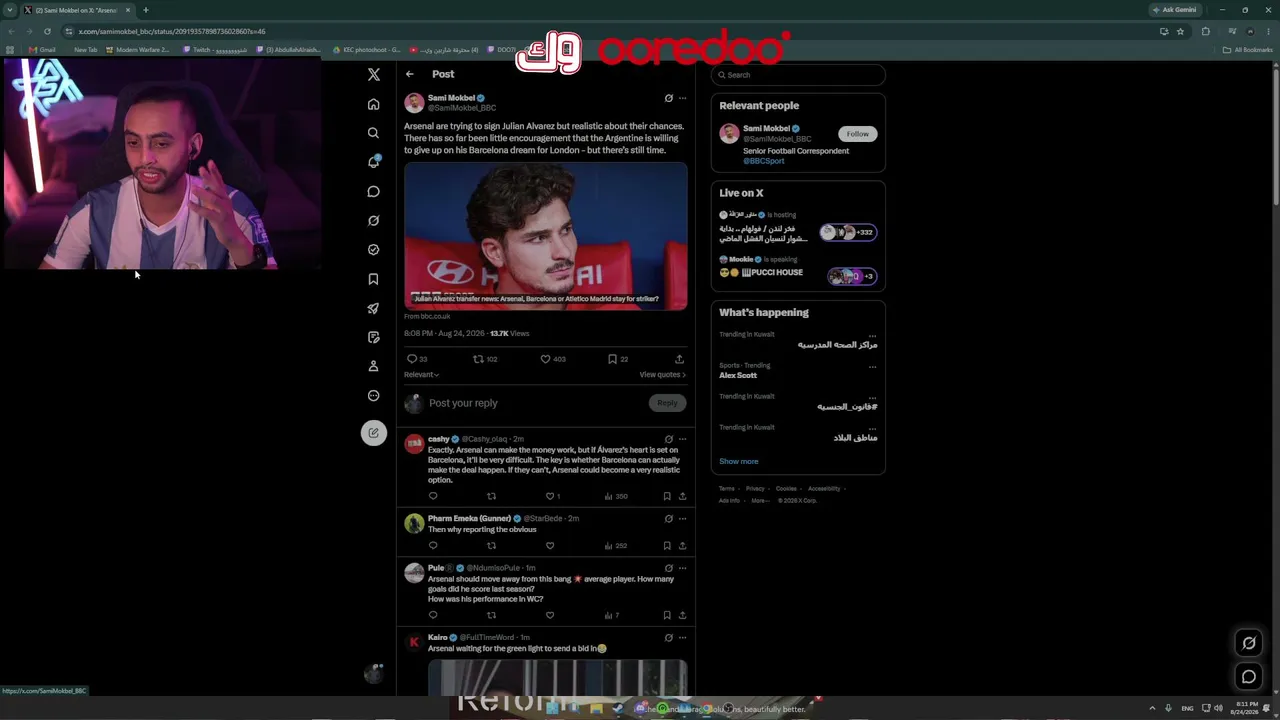Expand the View quotes link
The width and height of the screenshot is (1280, 720).
[x=663, y=375]
